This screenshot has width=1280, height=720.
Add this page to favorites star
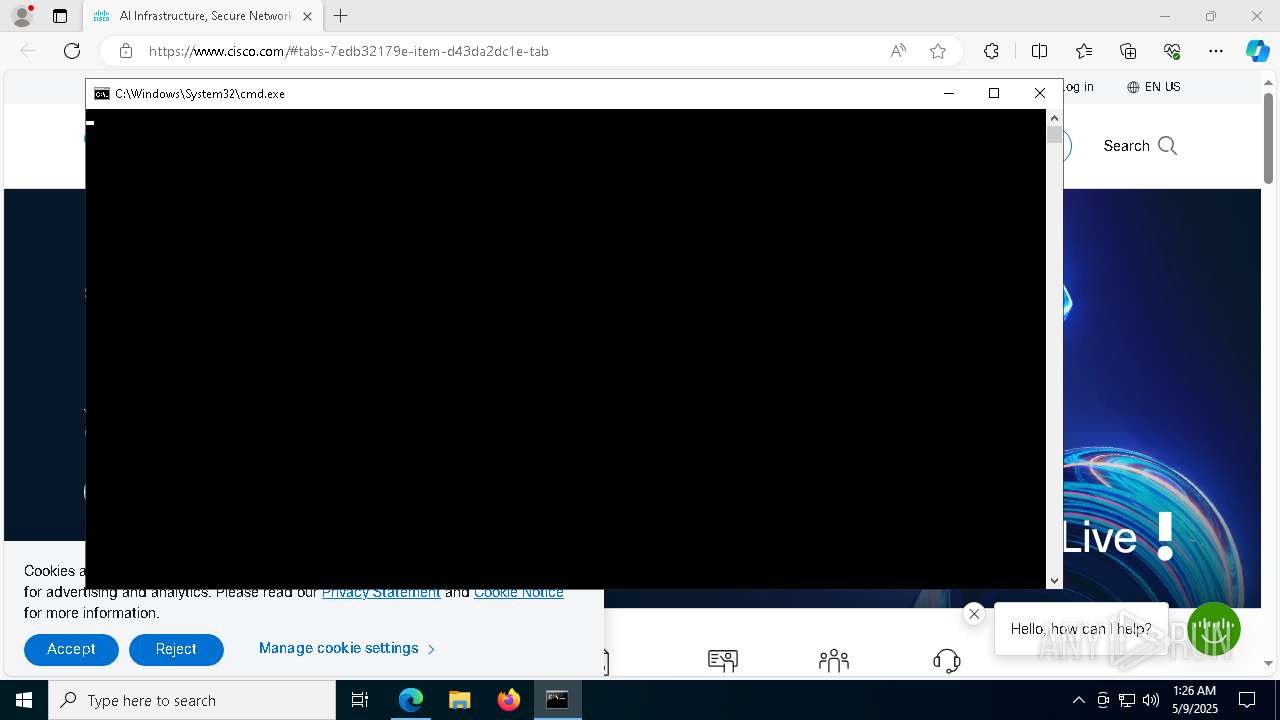pyautogui.click(x=938, y=51)
